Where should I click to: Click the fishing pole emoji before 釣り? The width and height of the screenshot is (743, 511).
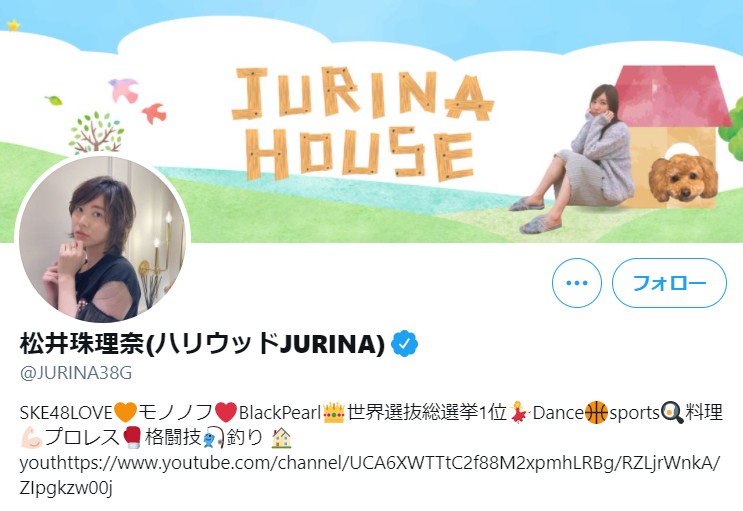coord(213,438)
